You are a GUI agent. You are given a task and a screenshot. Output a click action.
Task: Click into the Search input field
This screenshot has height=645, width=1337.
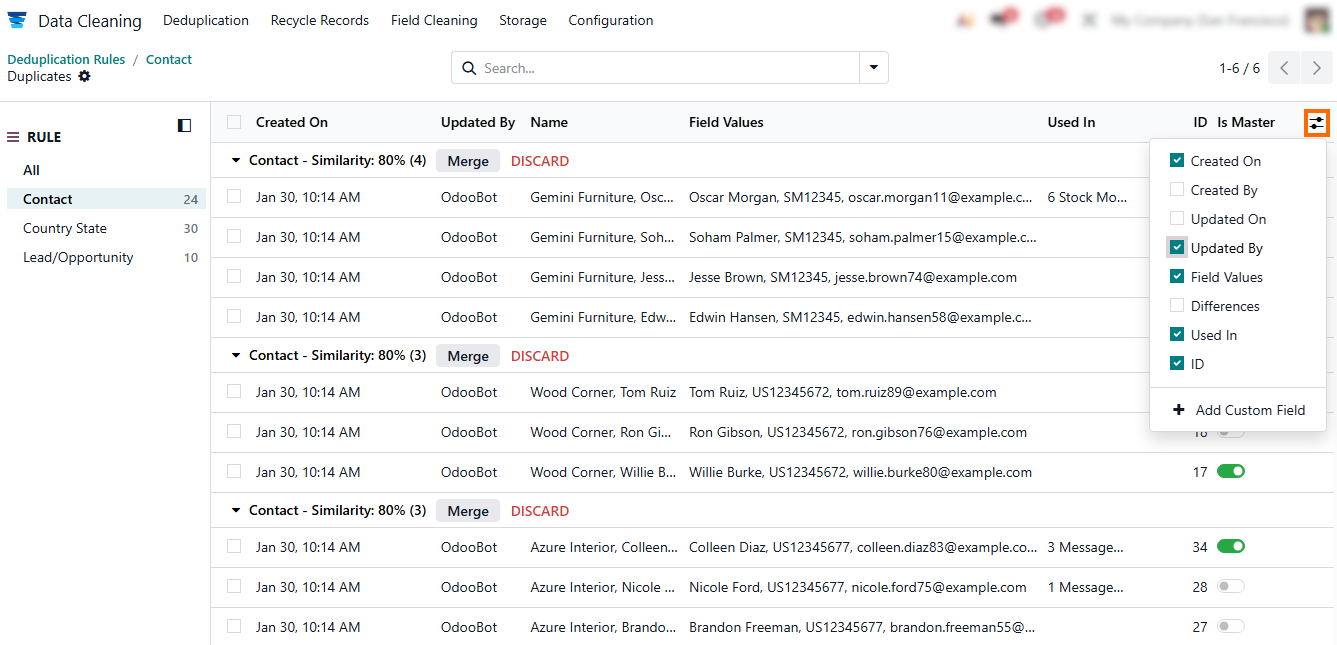click(x=665, y=68)
